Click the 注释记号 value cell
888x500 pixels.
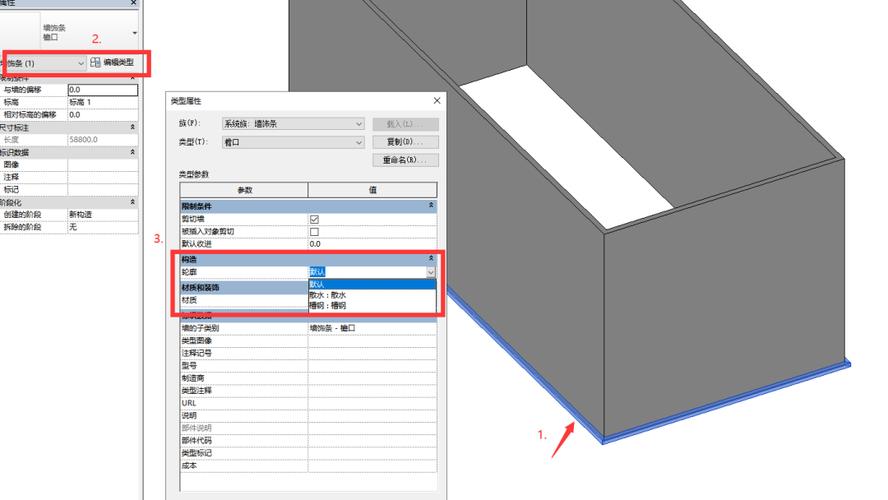[372, 353]
